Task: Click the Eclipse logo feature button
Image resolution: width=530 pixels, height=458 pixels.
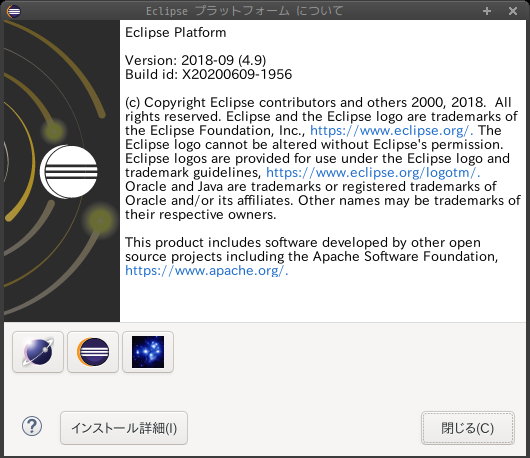Action: coord(93,352)
